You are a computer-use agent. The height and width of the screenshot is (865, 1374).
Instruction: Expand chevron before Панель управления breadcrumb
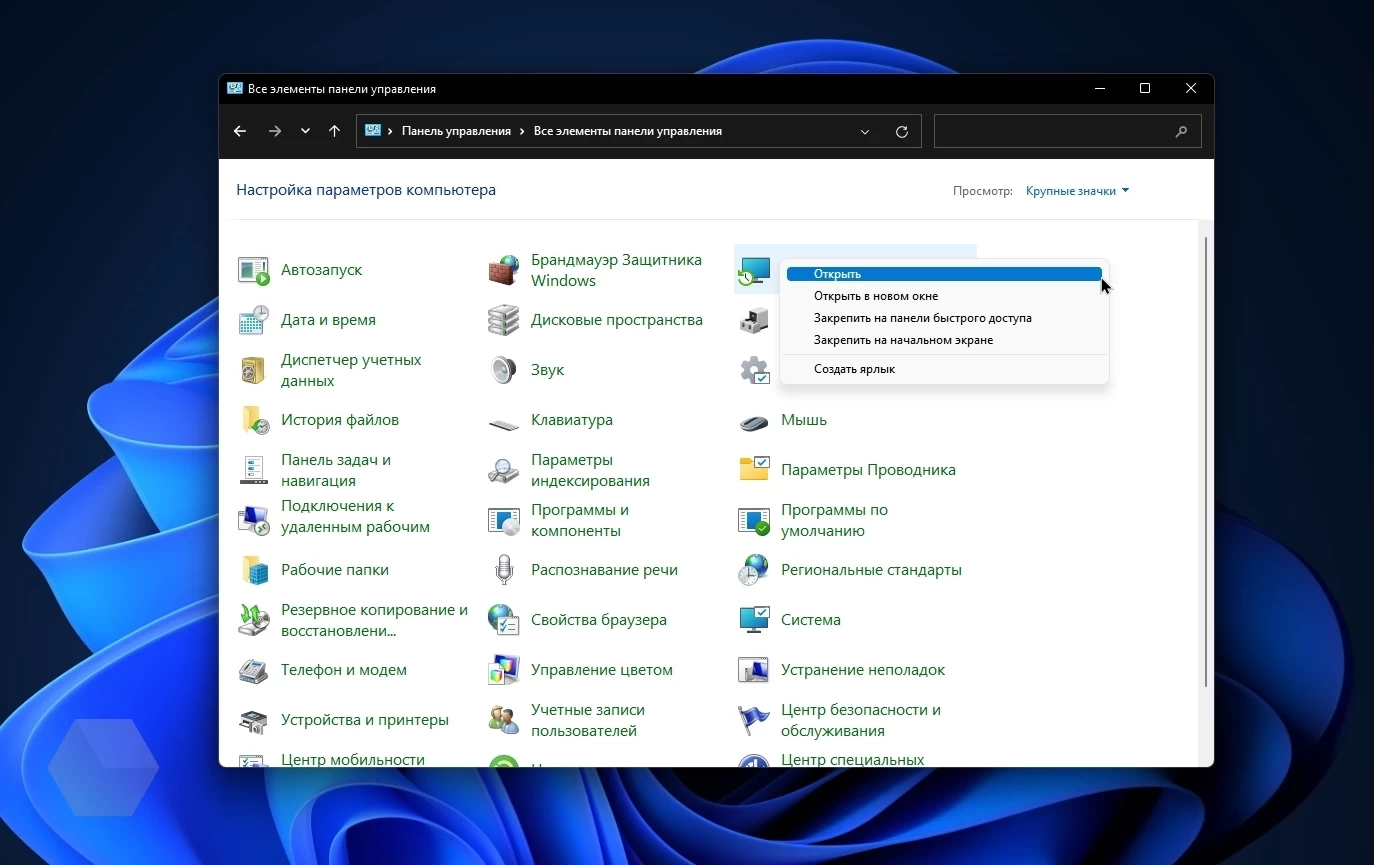[390, 131]
